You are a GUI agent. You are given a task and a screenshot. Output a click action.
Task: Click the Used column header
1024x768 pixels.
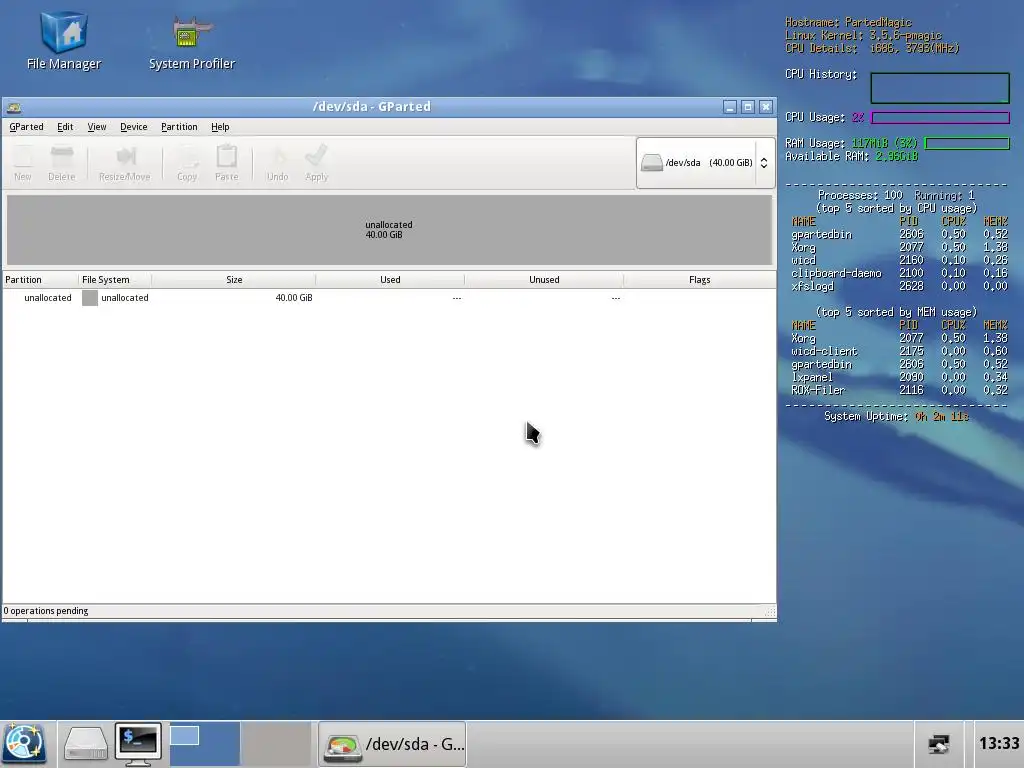click(390, 280)
